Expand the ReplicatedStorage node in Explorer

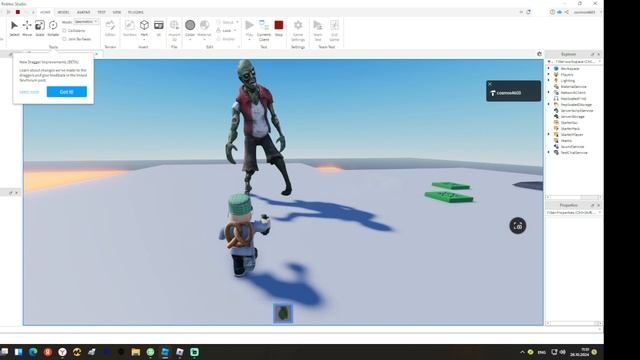(x=549, y=104)
